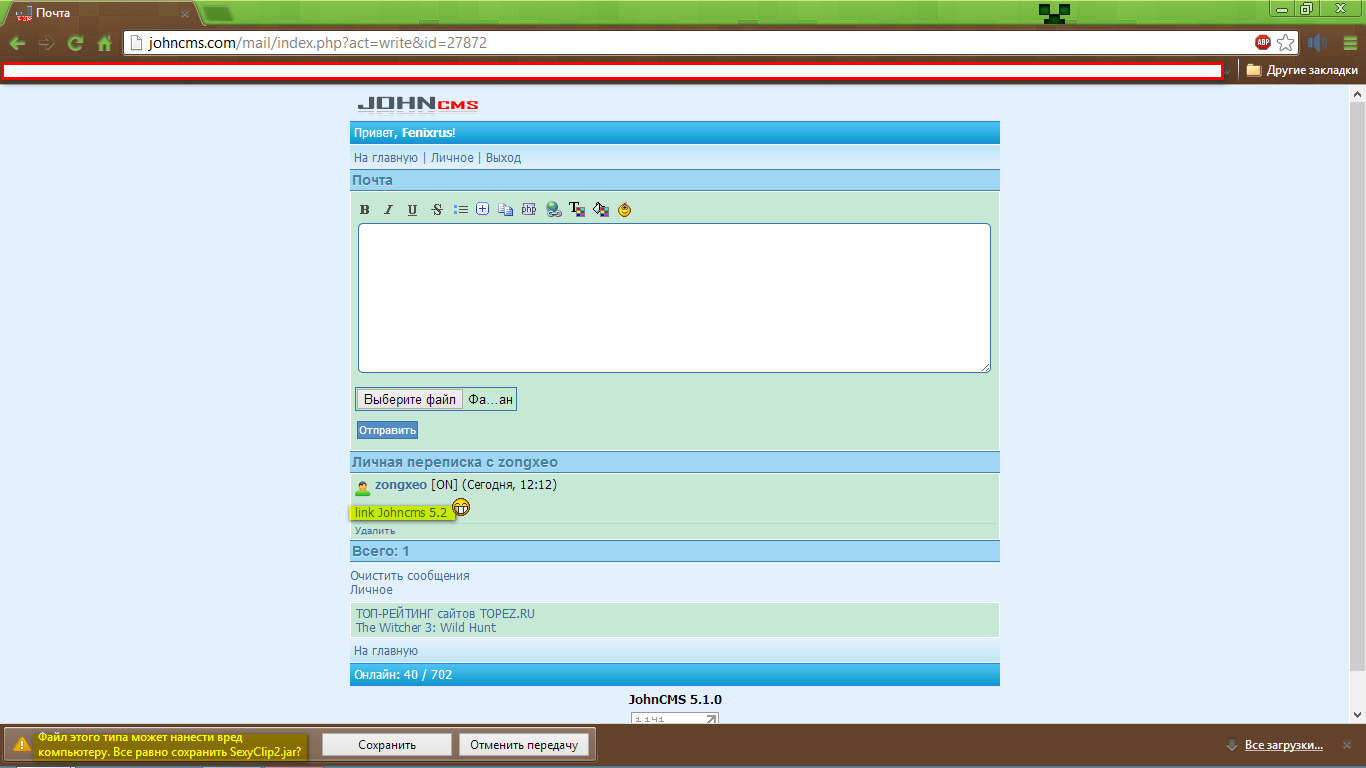Image resolution: width=1366 pixels, height=768 pixels.
Task: Click the username Fenixrus in greeting
Action: [427, 133]
